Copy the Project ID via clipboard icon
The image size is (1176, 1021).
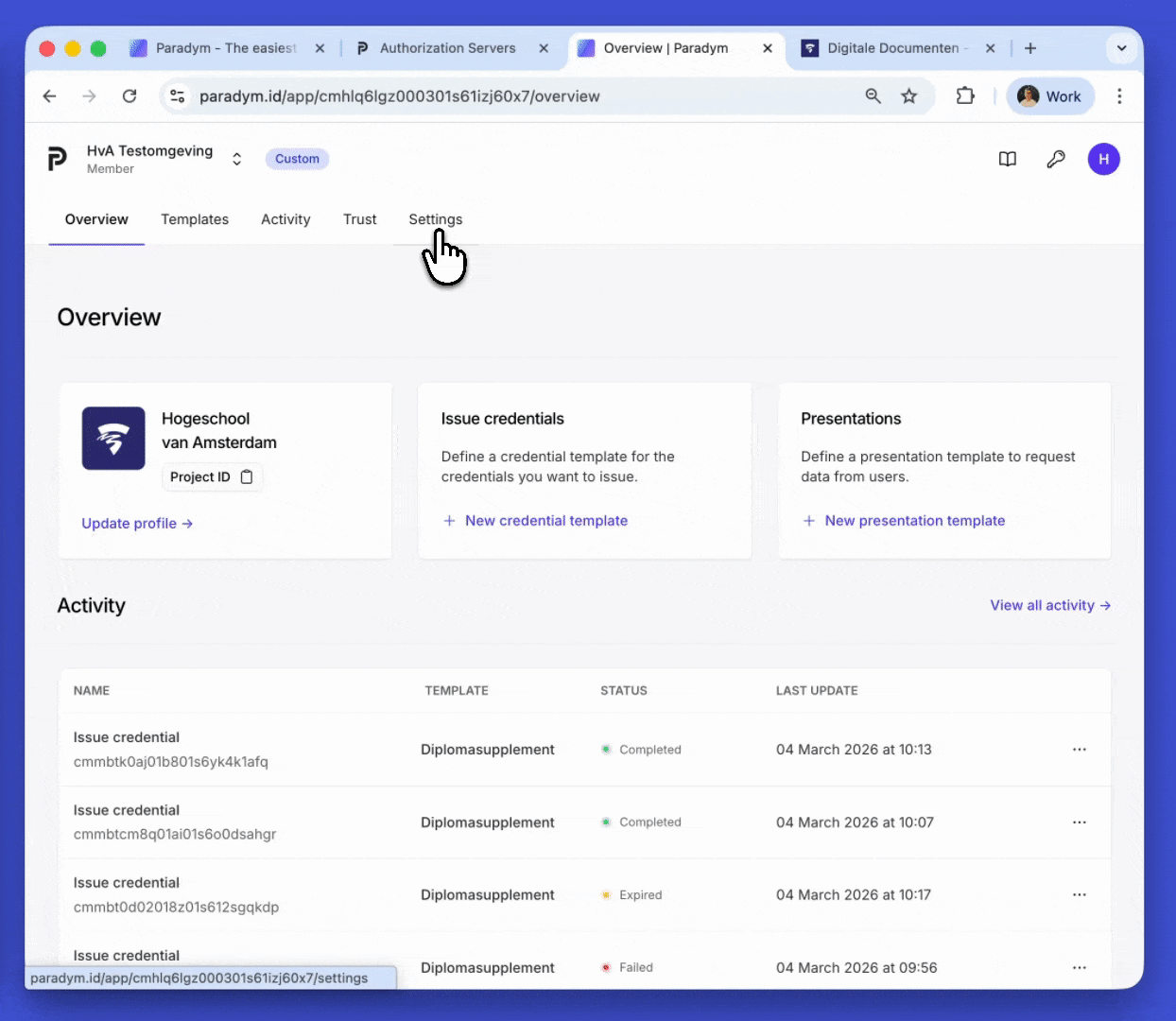point(247,476)
